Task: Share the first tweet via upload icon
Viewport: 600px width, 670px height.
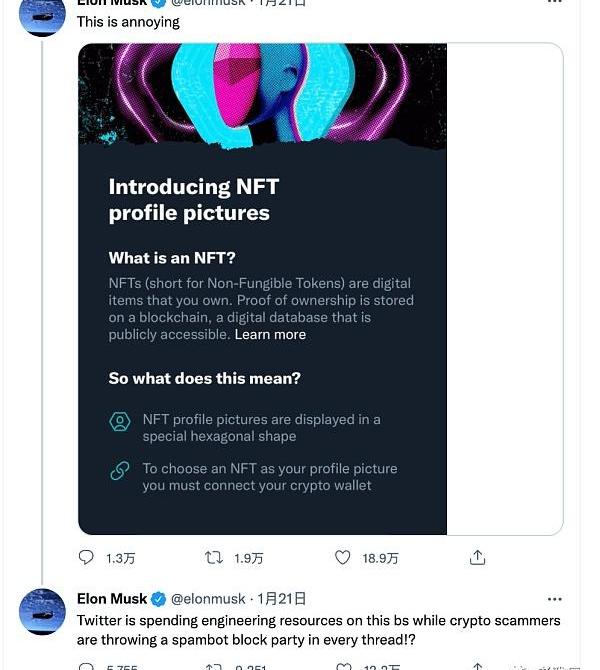Action: click(x=477, y=557)
